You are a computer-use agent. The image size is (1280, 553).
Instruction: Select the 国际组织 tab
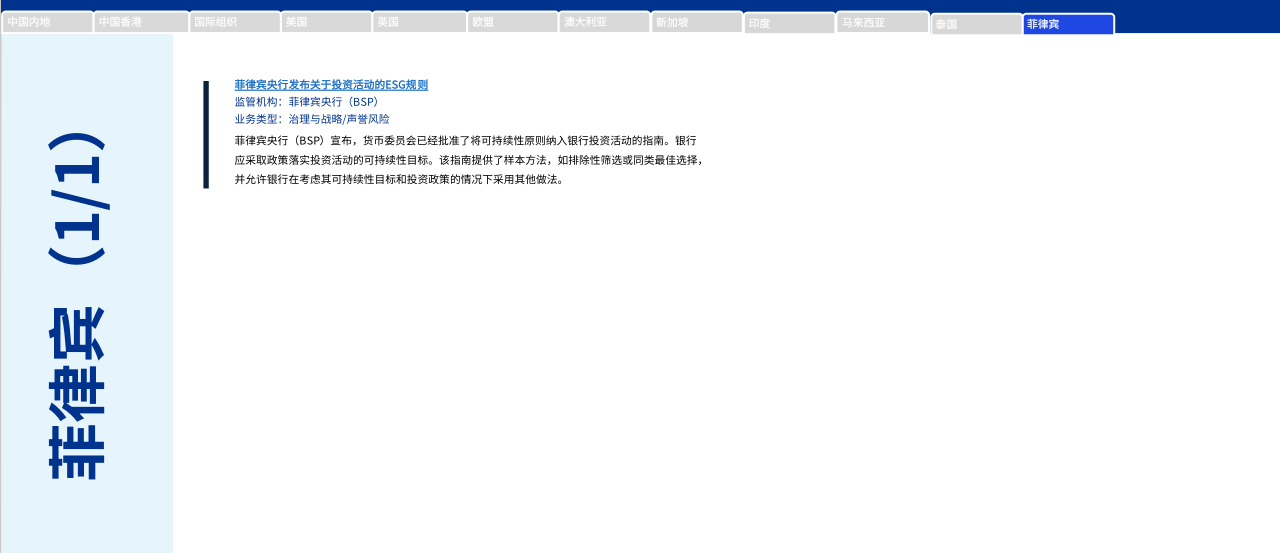235,22
